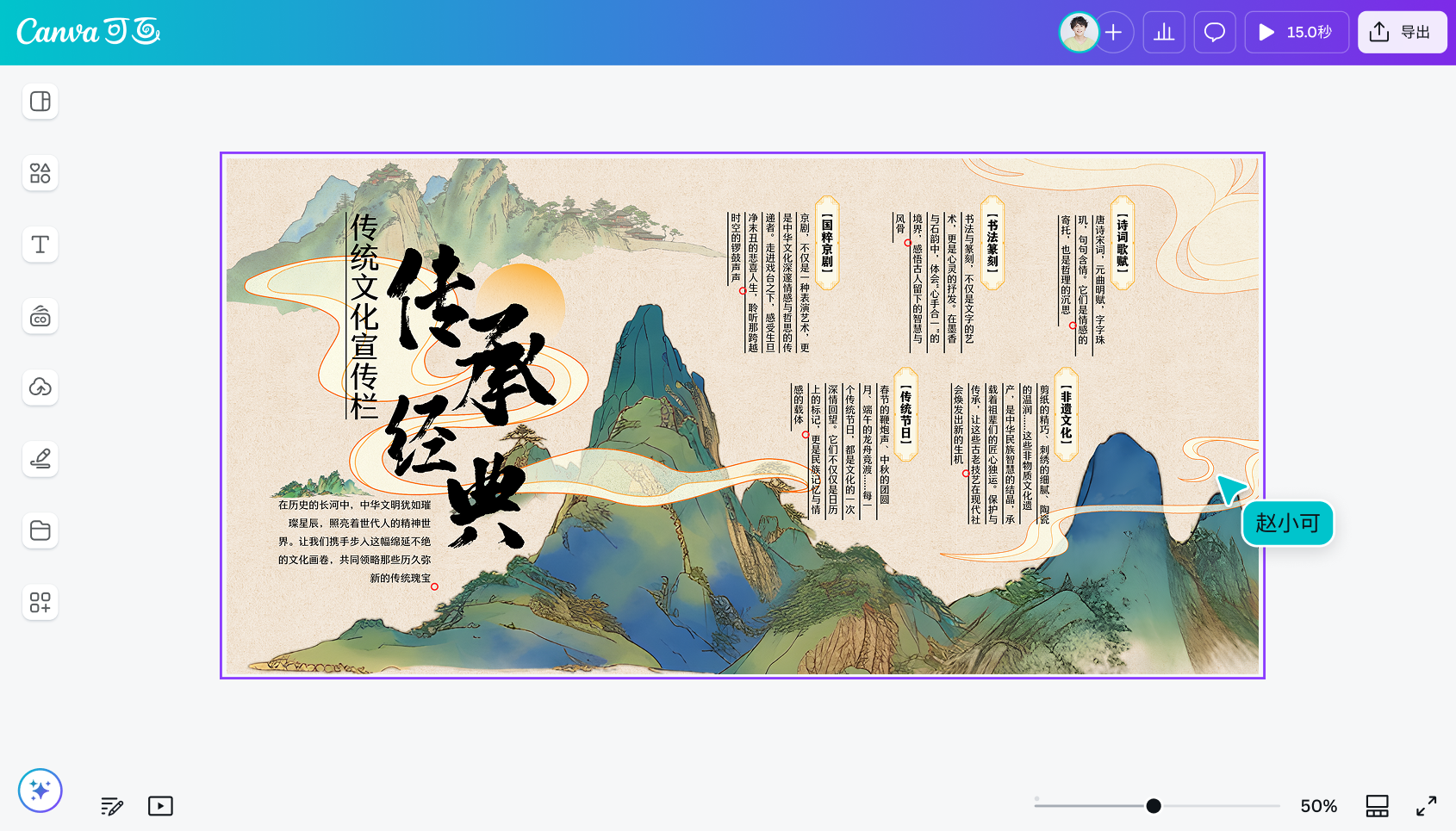The width and height of the screenshot is (1456, 831).
Task: Select the vertical 传统文化宣传栏 text
Action: click(364, 317)
